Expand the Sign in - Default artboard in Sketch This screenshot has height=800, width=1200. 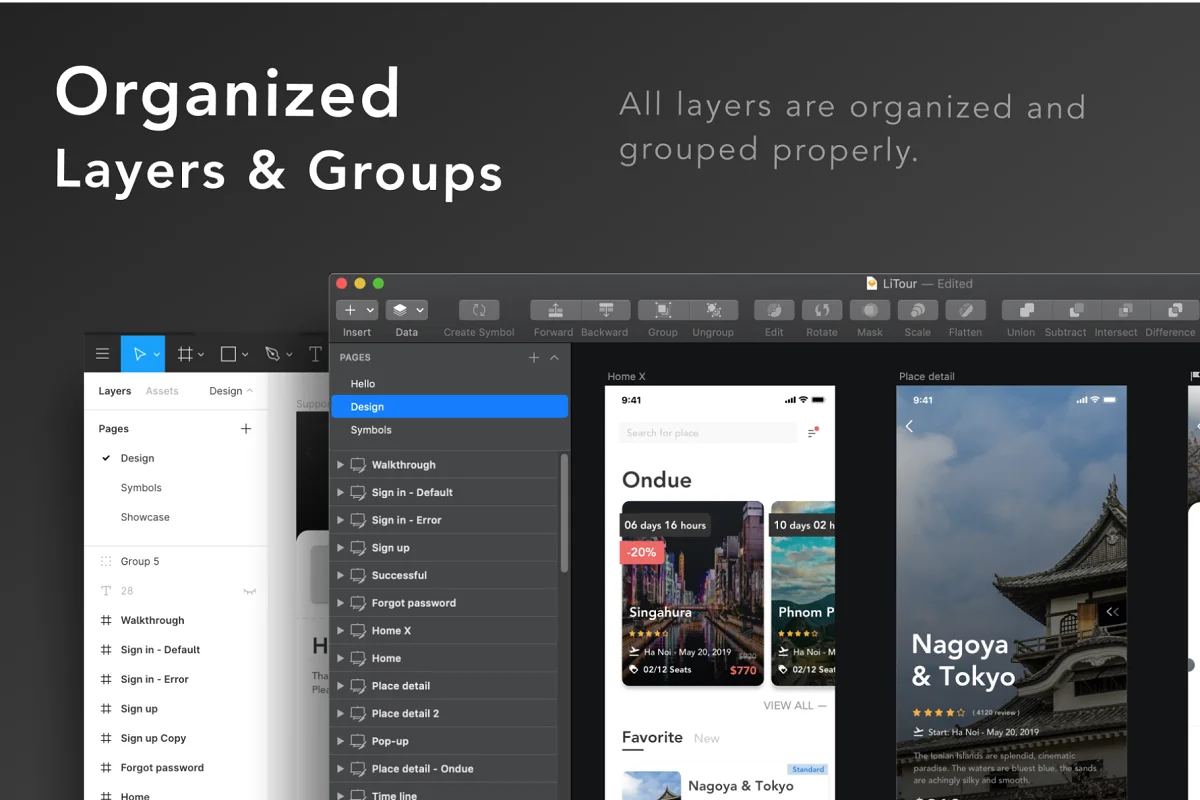click(x=340, y=493)
